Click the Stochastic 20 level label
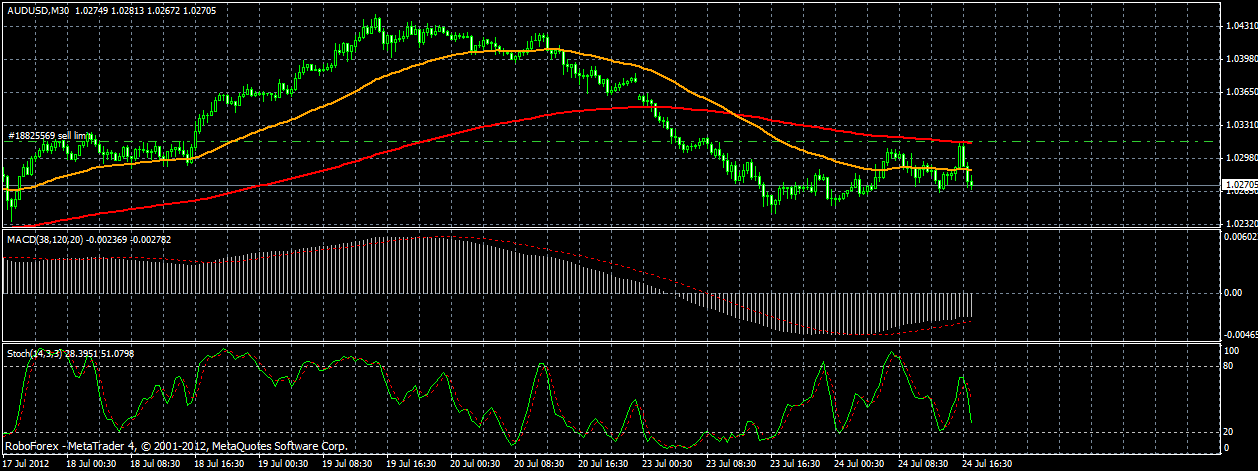The image size is (1258, 471). coord(1230,431)
